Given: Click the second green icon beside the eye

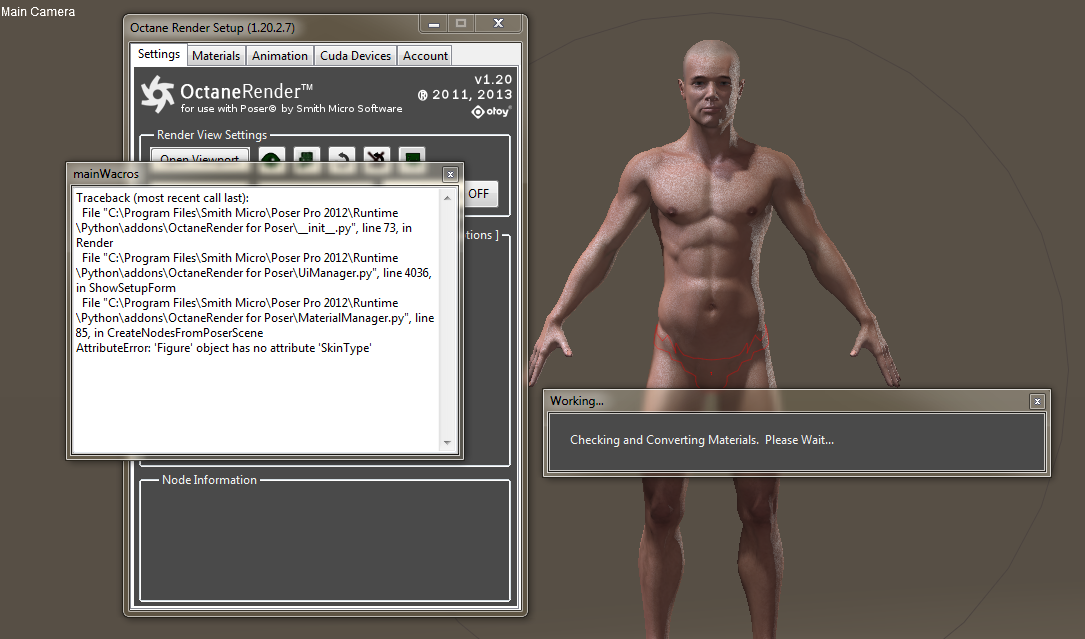Looking at the screenshot, I should tap(307, 156).
